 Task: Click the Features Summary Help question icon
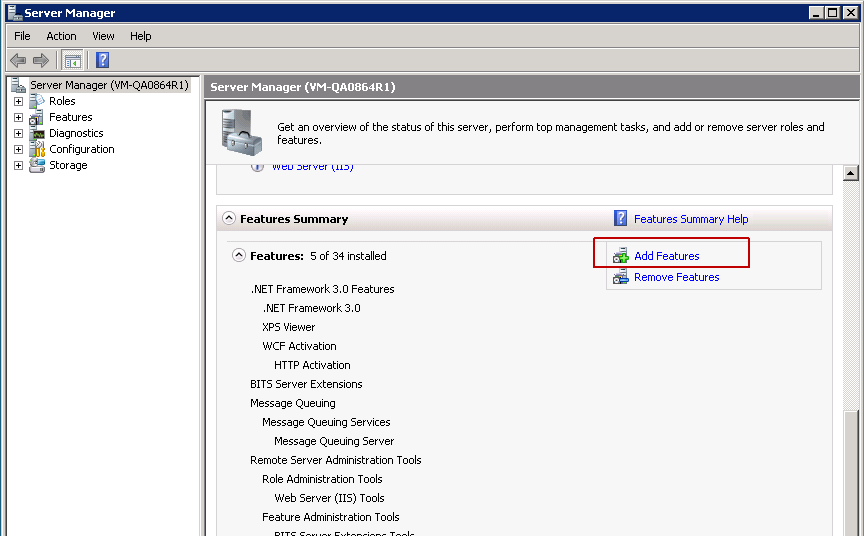click(x=621, y=219)
